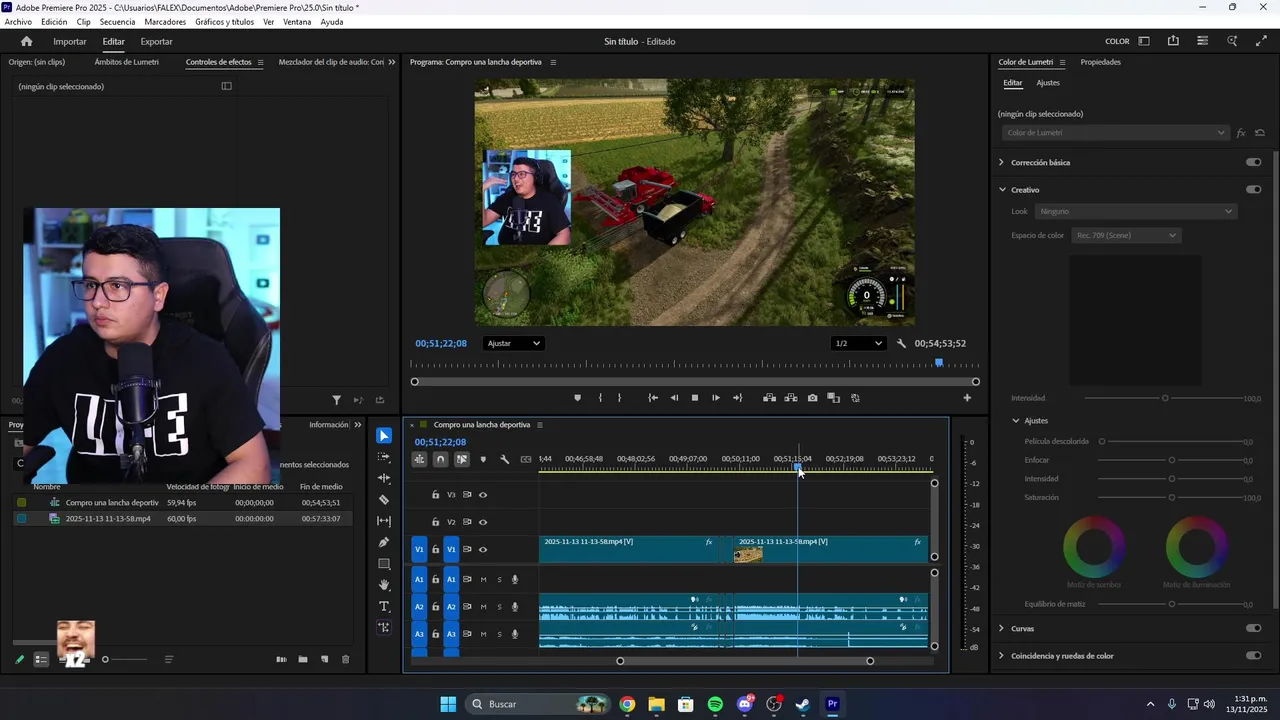Open the Marcadores menu

pos(165,22)
